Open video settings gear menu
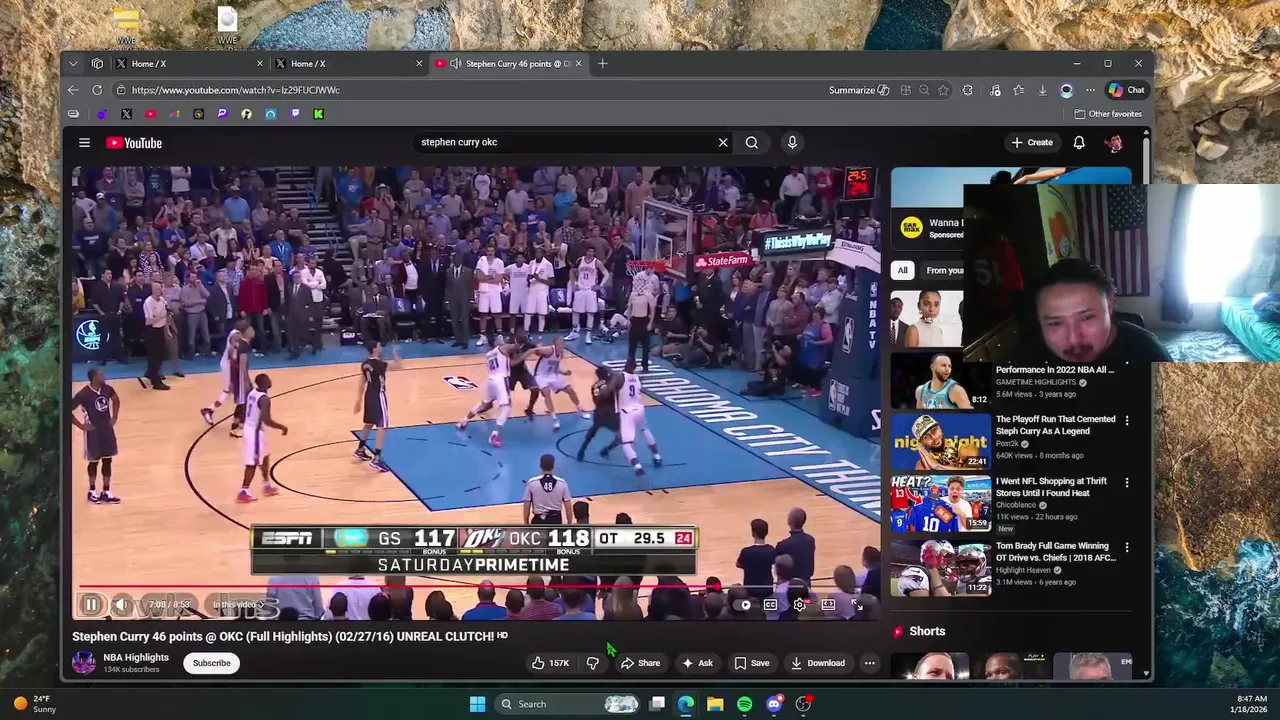 click(799, 604)
